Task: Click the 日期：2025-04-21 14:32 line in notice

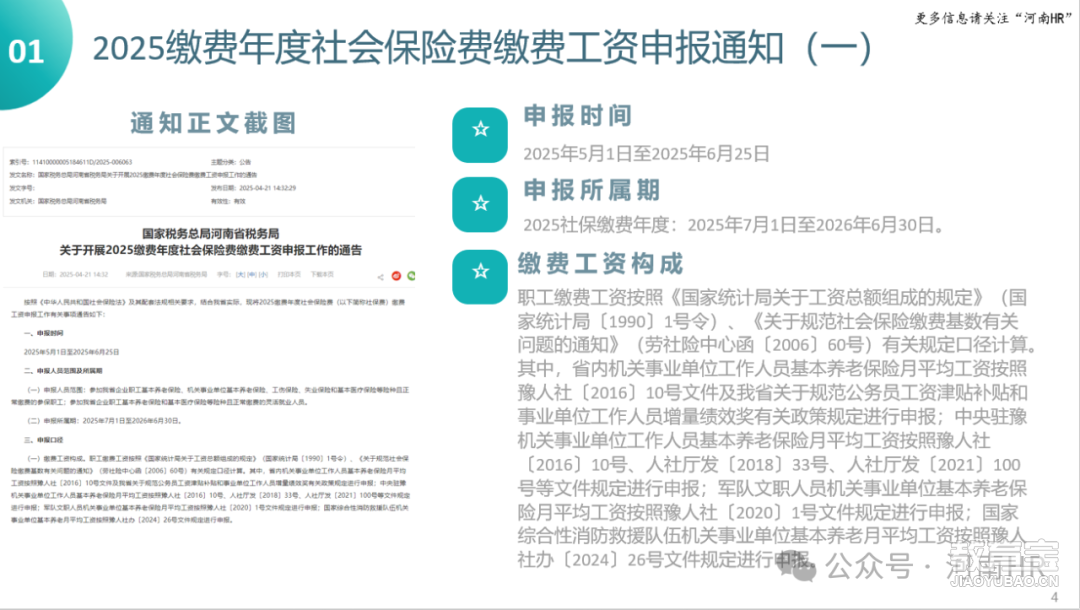Action: click(75, 275)
